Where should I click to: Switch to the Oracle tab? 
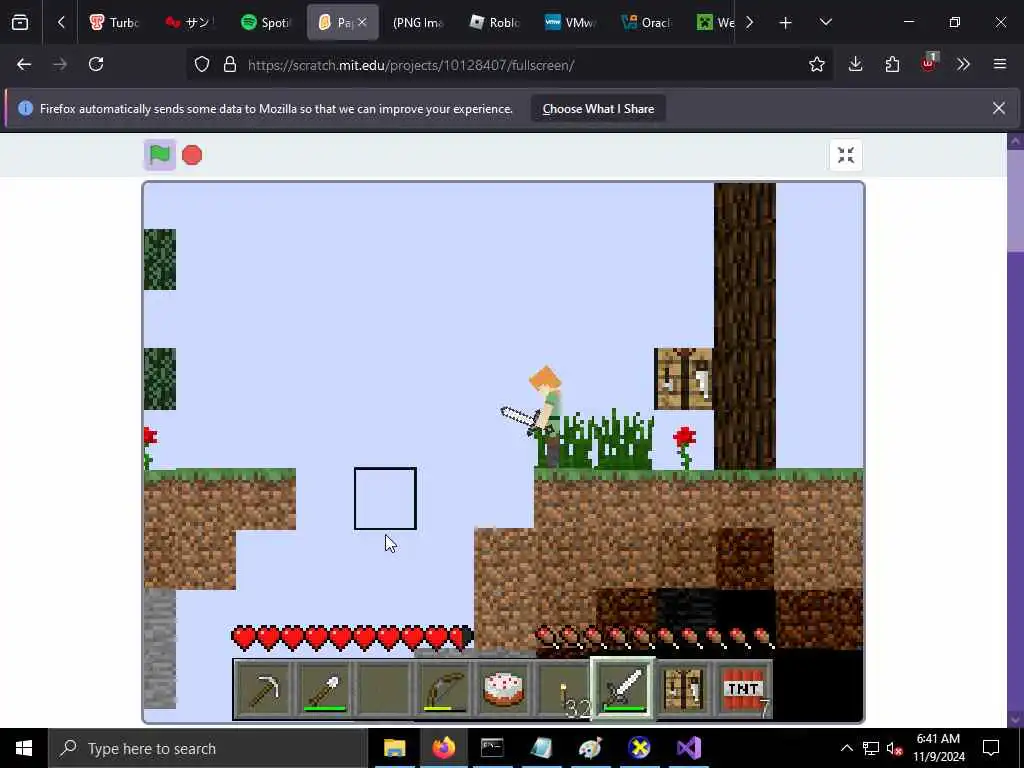coord(646,22)
